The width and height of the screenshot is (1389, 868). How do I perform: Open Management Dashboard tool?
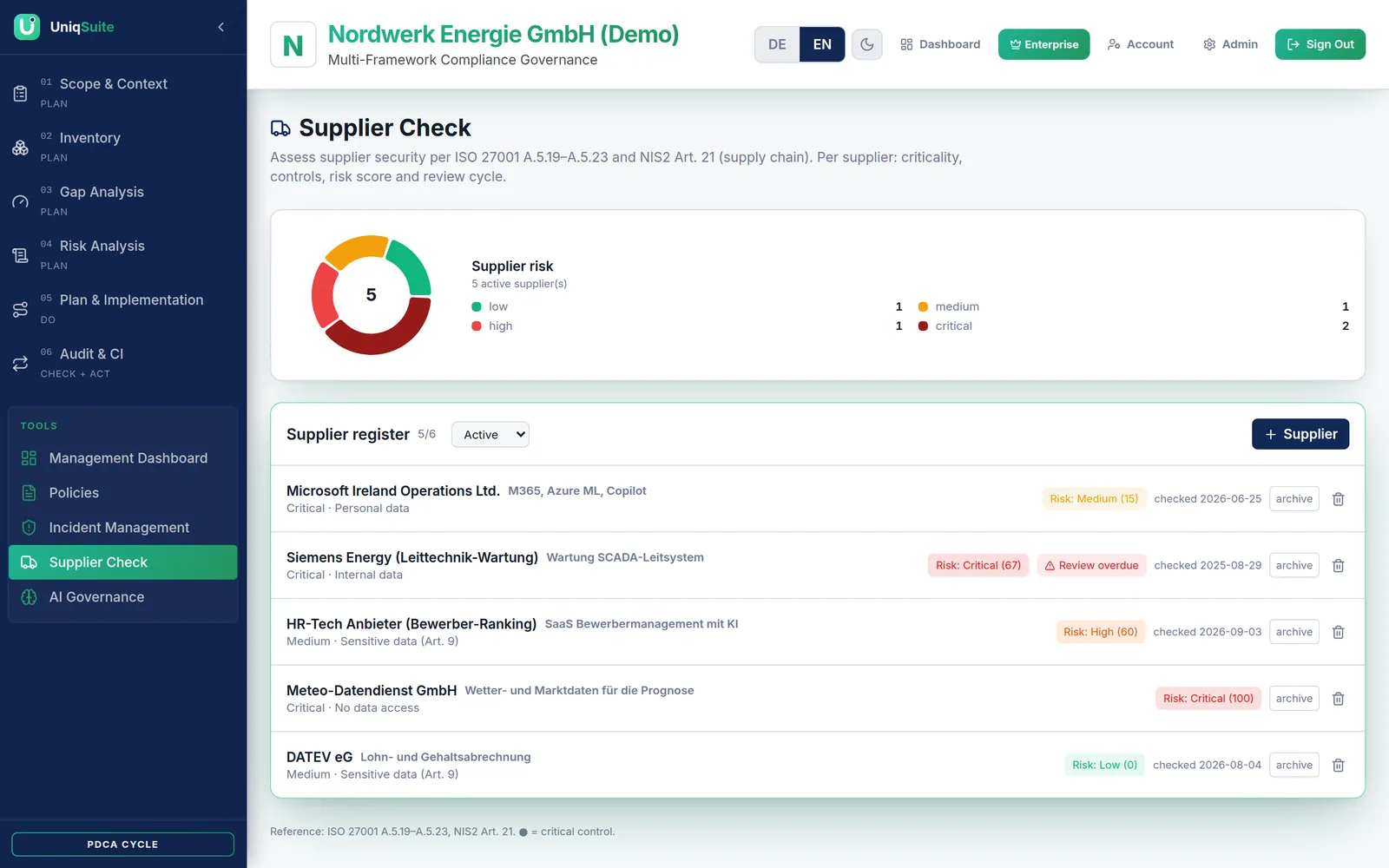(123, 458)
